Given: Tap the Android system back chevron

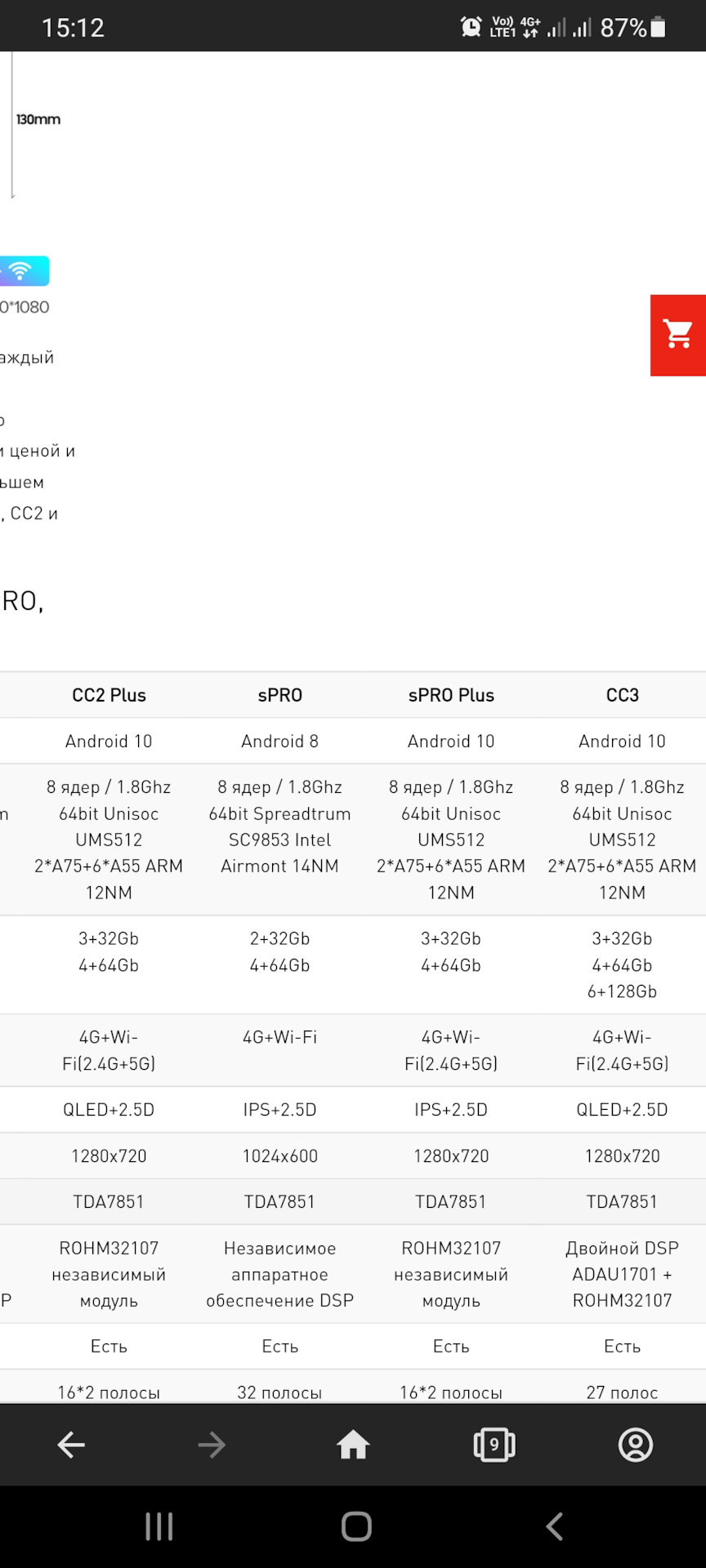Looking at the screenshot, I should [x=554, y=1526].
